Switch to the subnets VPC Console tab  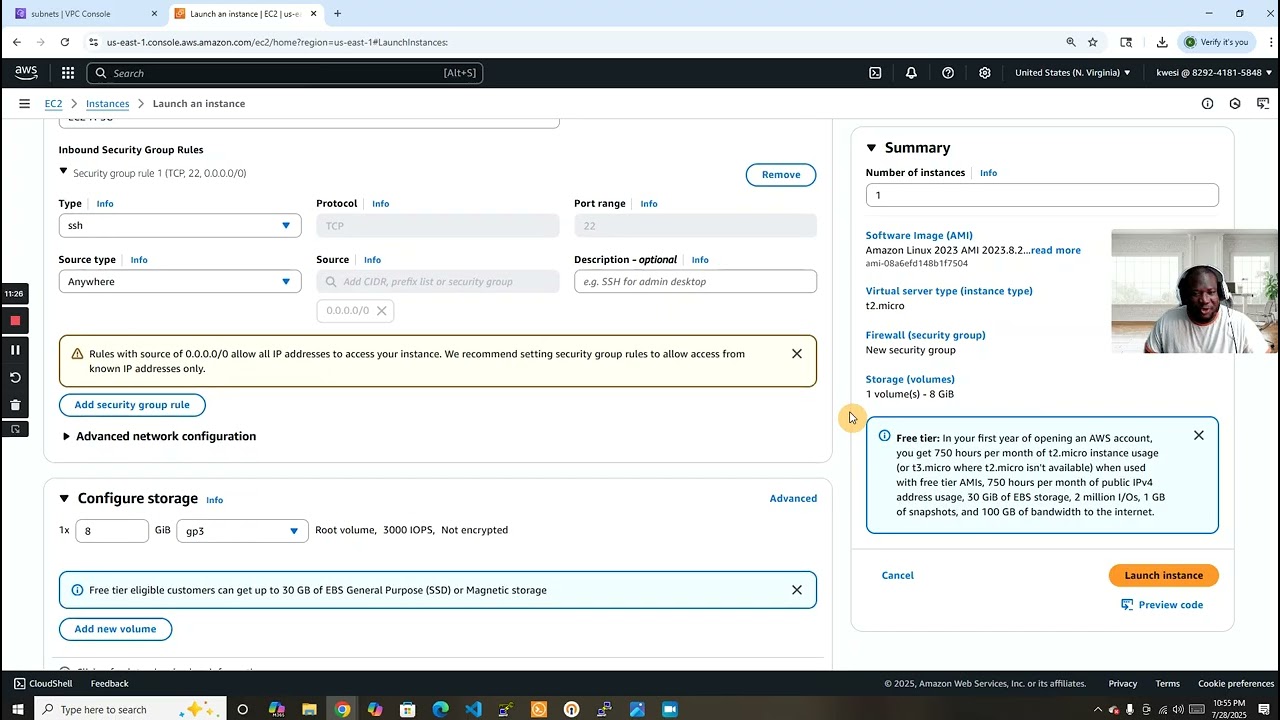[x=85, y=14]
